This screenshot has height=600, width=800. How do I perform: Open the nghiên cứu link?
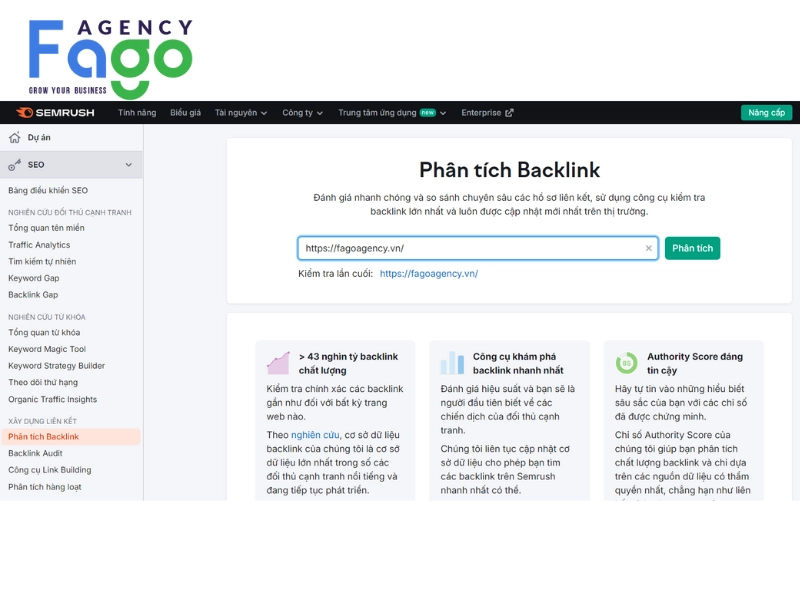tap(315, 435)
